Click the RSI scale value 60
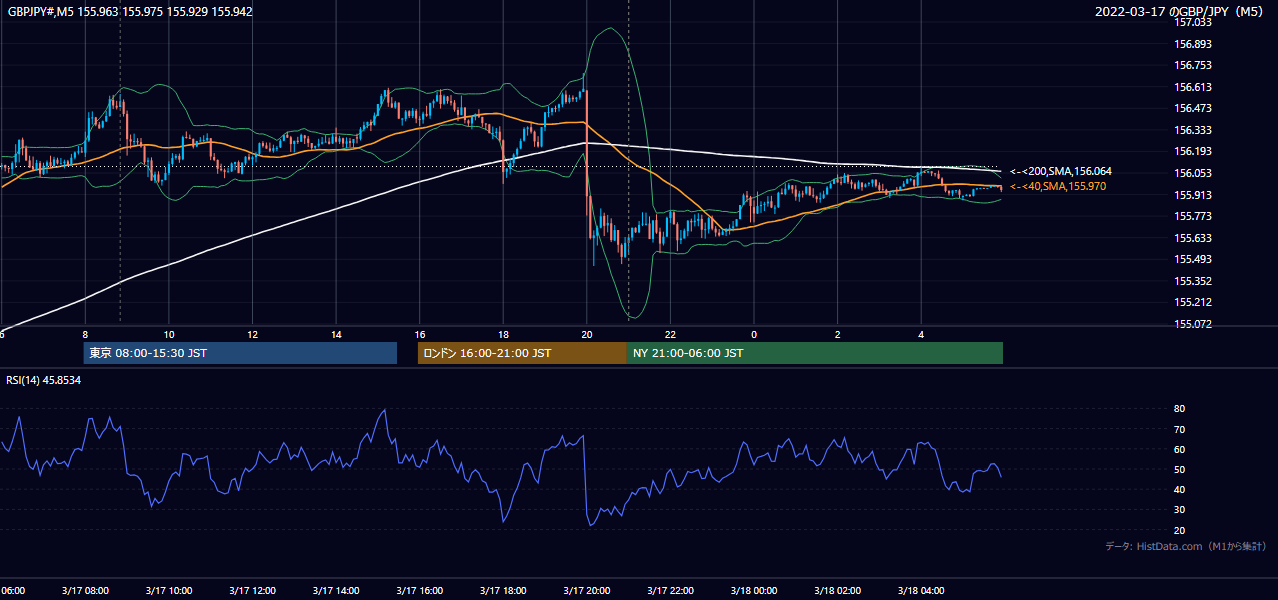The height and width of the screenshot is (600, 1278). click(x=1180, y=449)
